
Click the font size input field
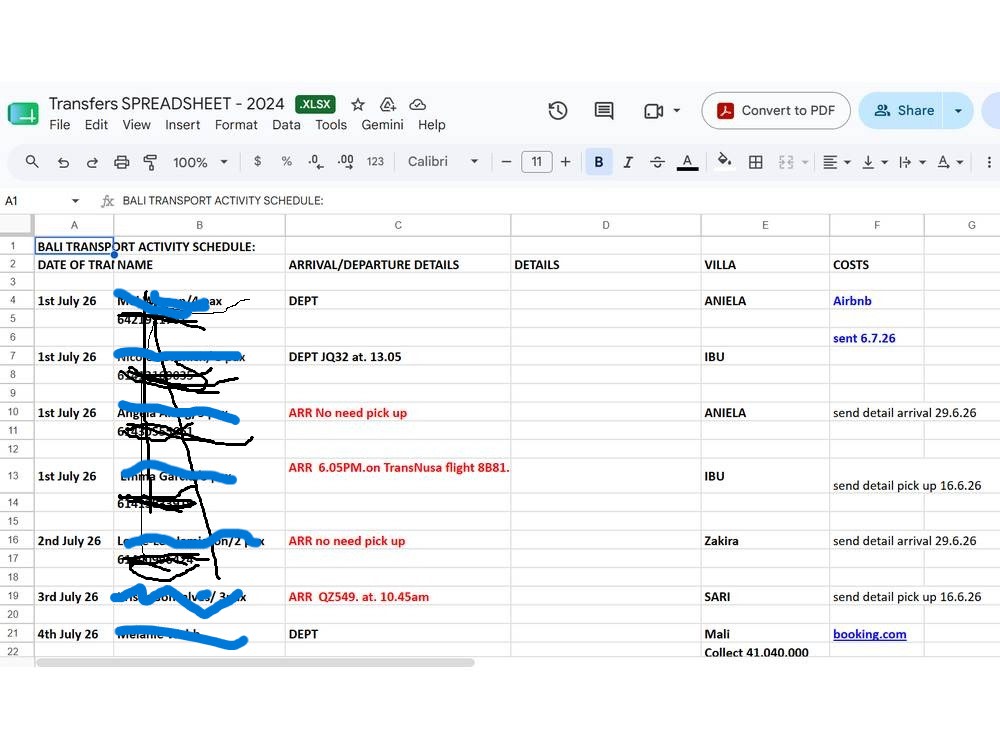point(536,162)
